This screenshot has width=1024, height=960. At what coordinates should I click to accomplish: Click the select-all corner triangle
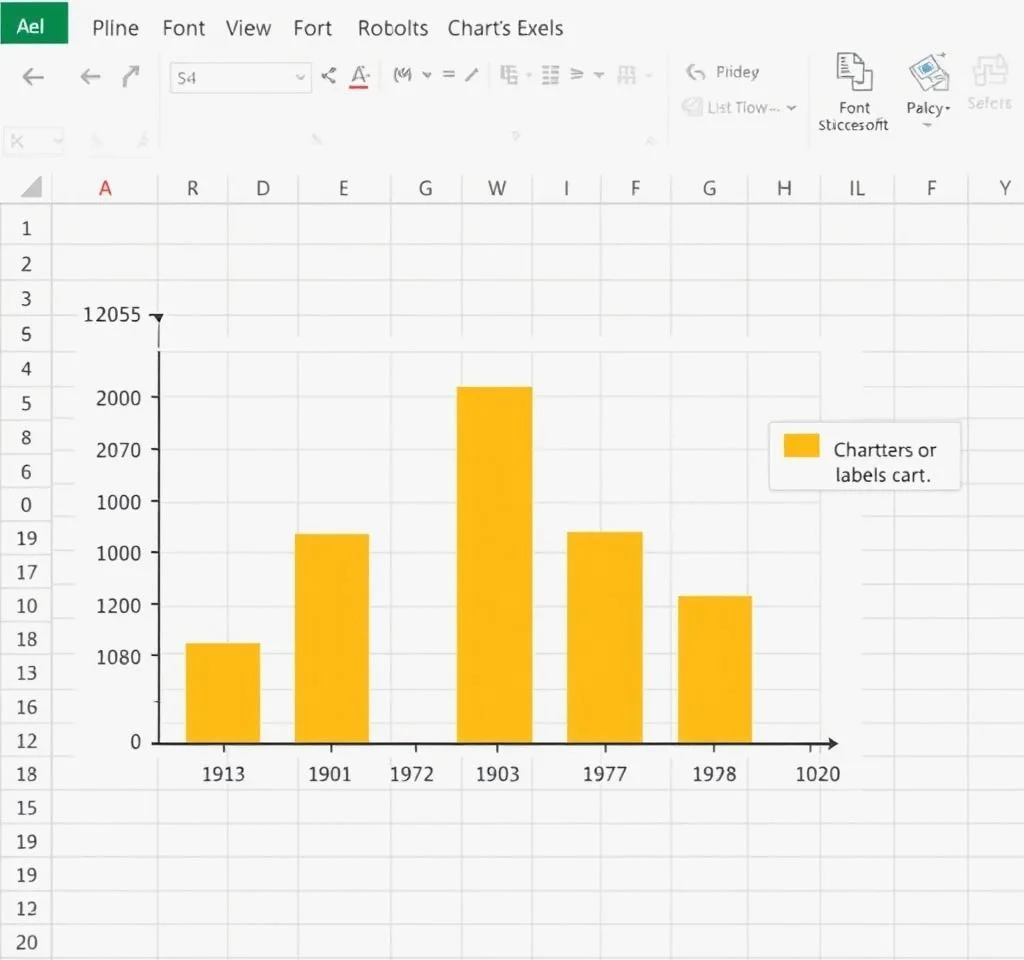tap(30, 187)
